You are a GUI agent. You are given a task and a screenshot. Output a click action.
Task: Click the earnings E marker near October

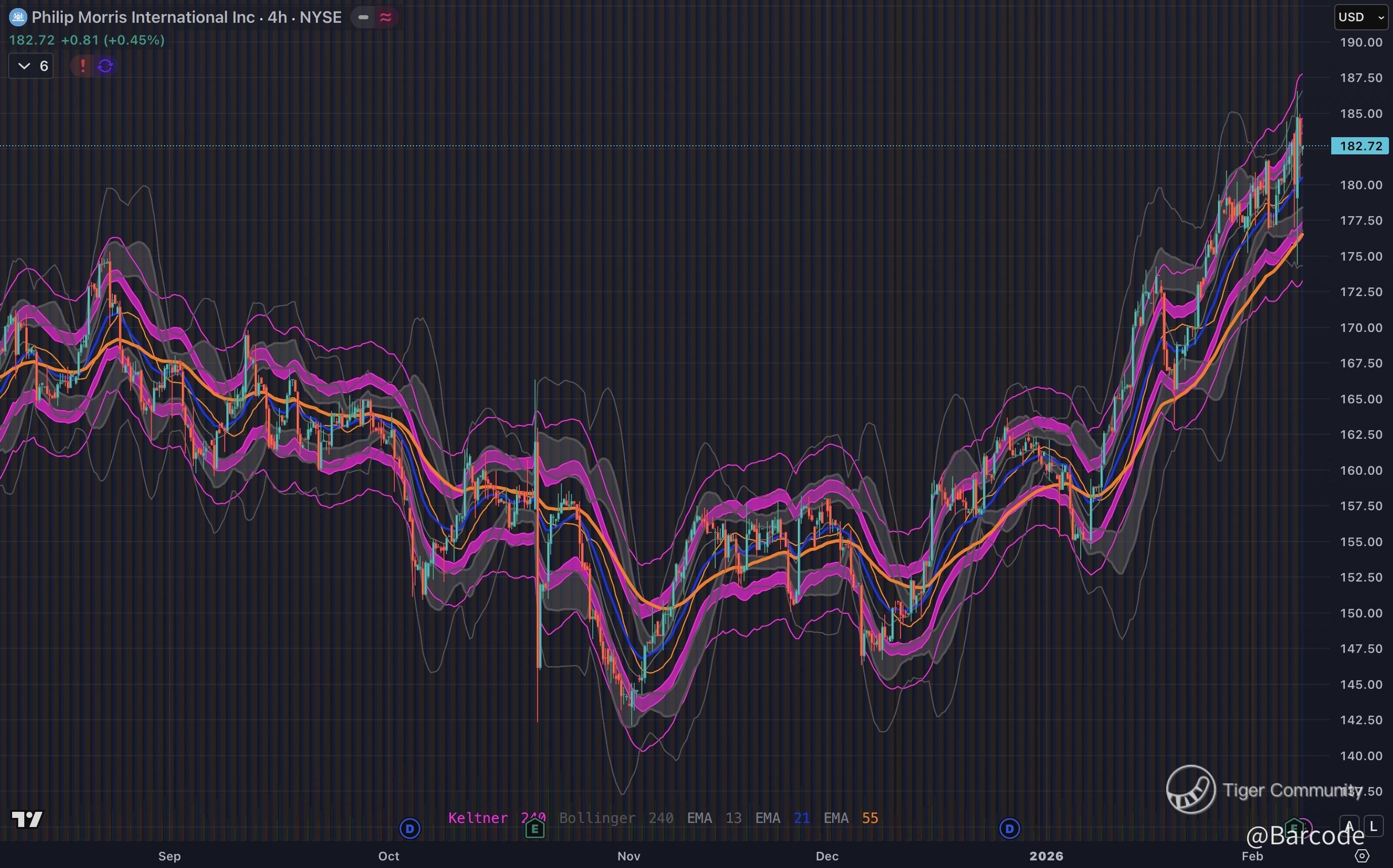pyautogui.click(x=535, y=829)
